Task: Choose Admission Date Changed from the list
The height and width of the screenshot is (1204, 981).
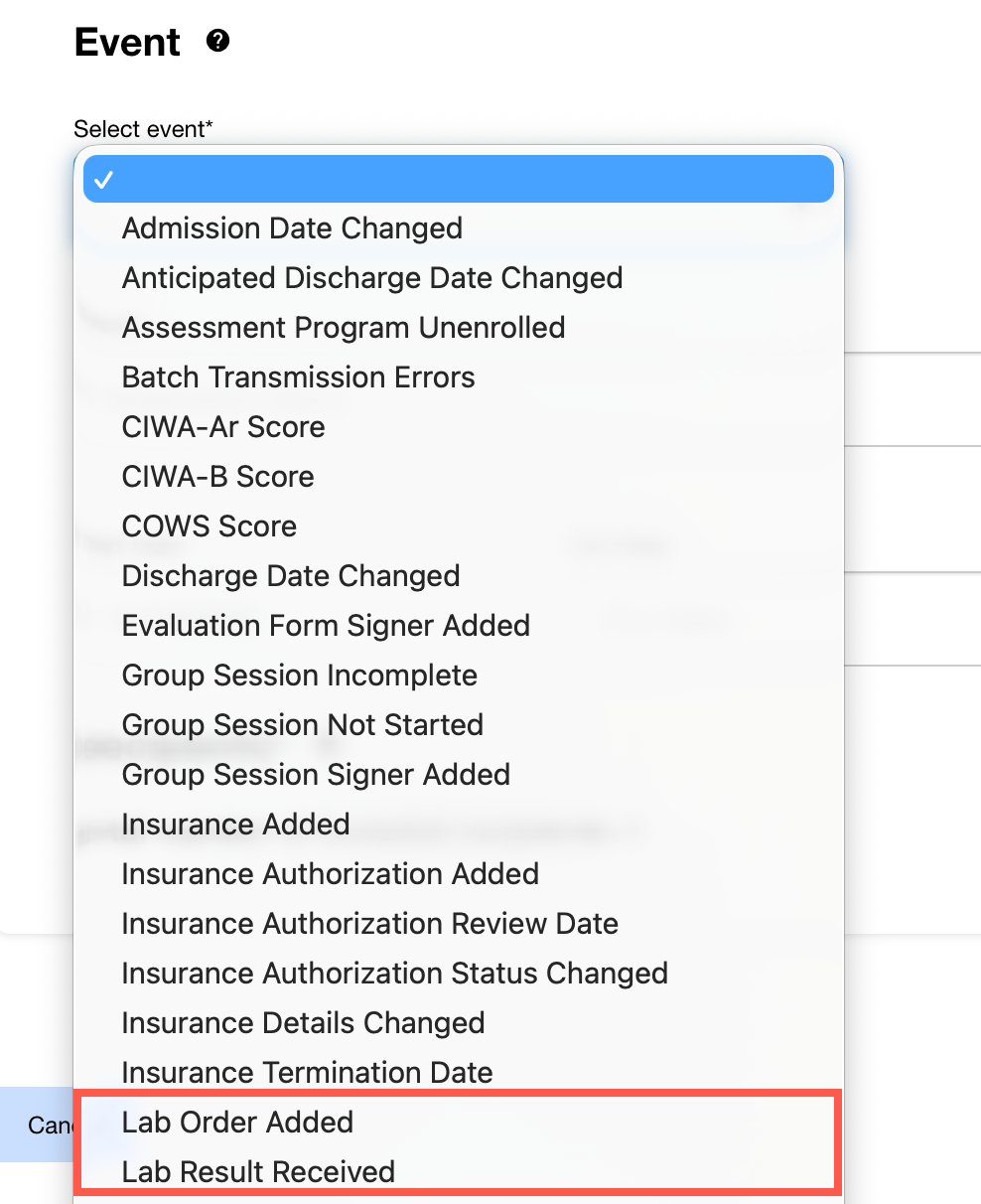Action: 292,228
